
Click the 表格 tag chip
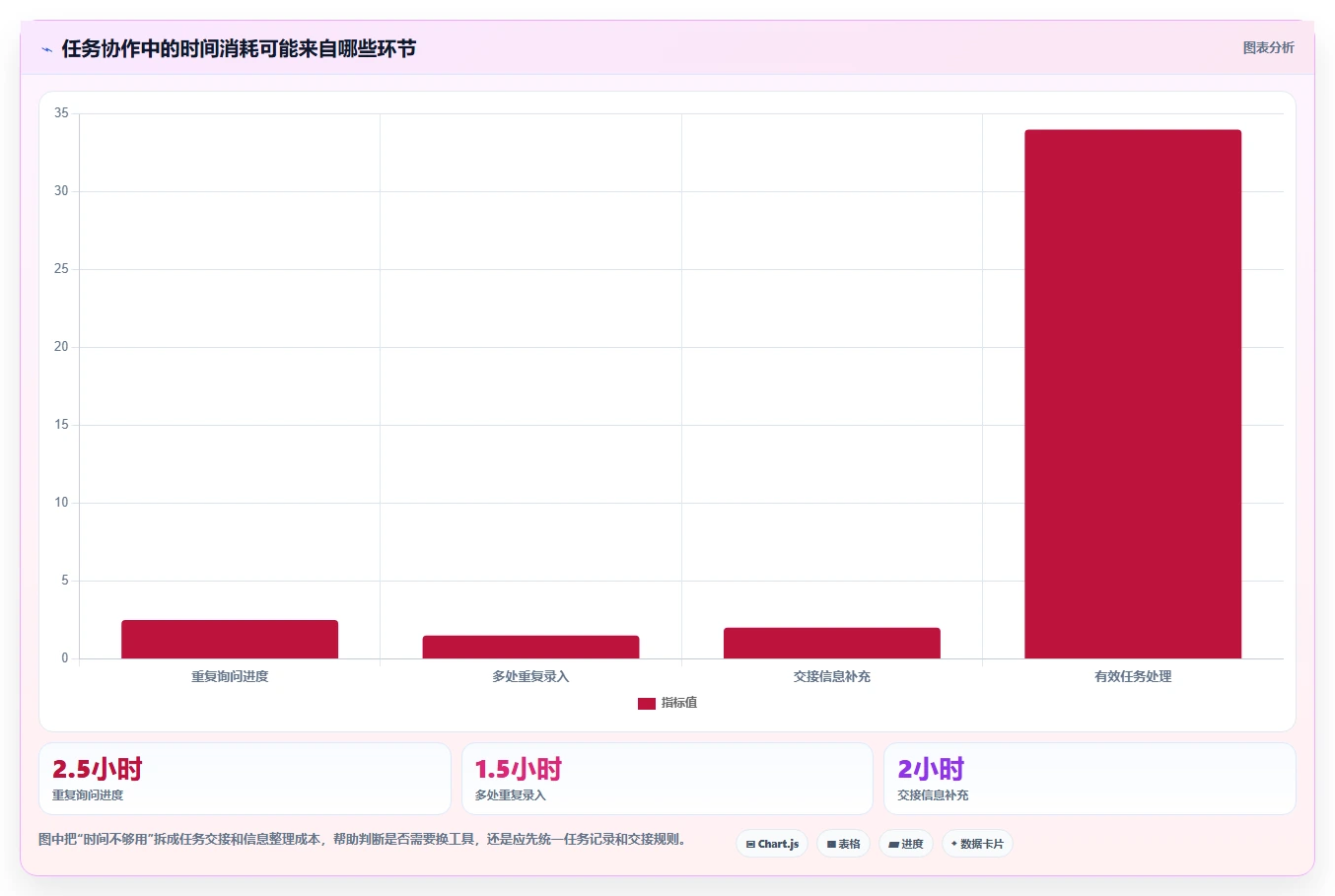pyautogui.click(x=843, y=844)
